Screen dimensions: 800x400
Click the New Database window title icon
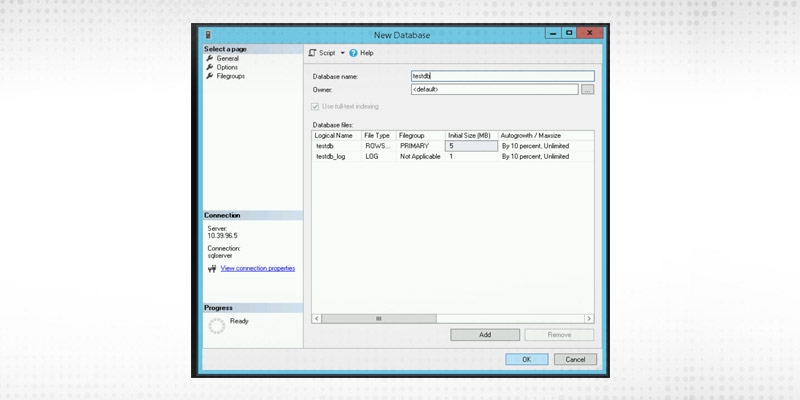click(x=208, y=35)
